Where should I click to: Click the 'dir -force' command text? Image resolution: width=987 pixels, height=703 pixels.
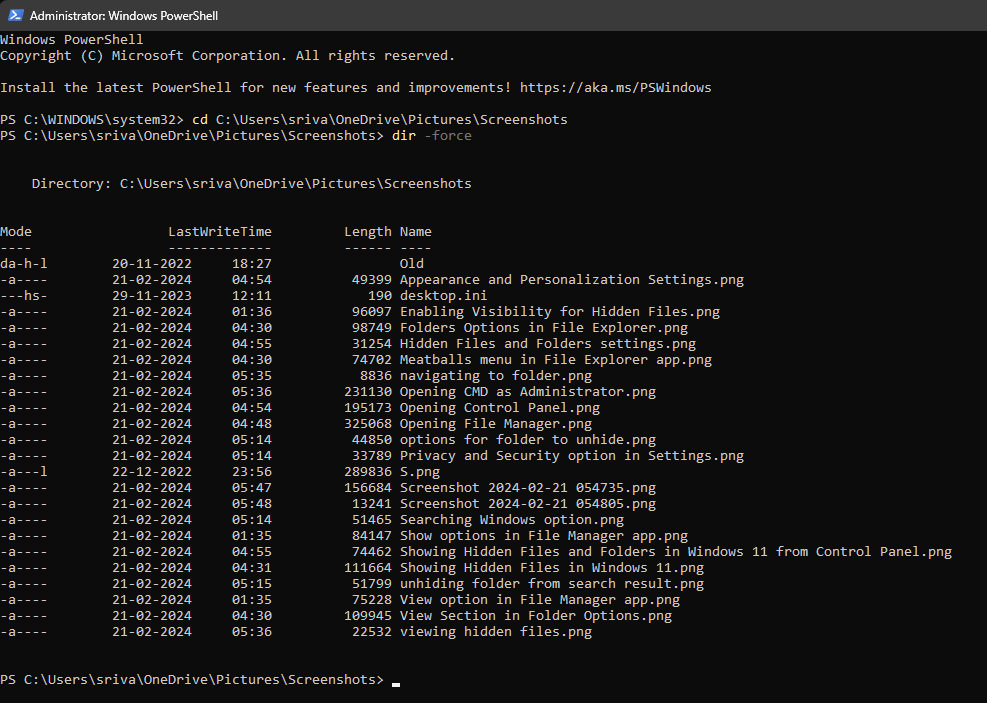point(431,136)
